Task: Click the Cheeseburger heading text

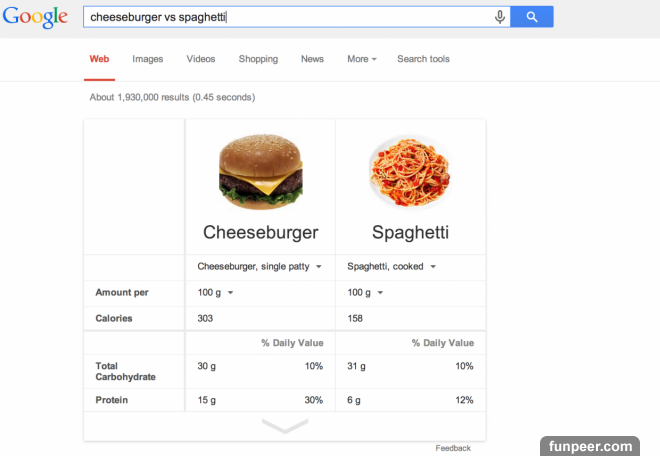Action: (x=260, y=233)
